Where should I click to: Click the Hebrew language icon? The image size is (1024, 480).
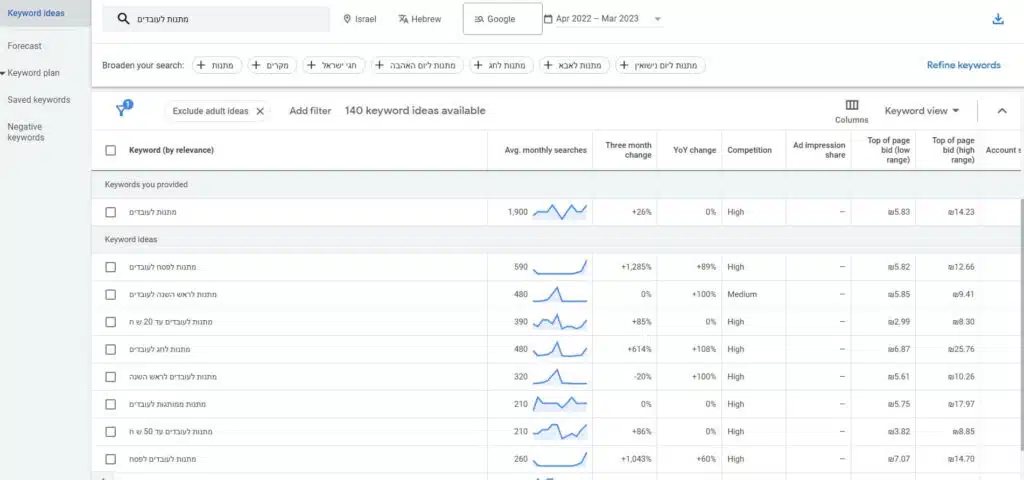(x=403, y=19)
